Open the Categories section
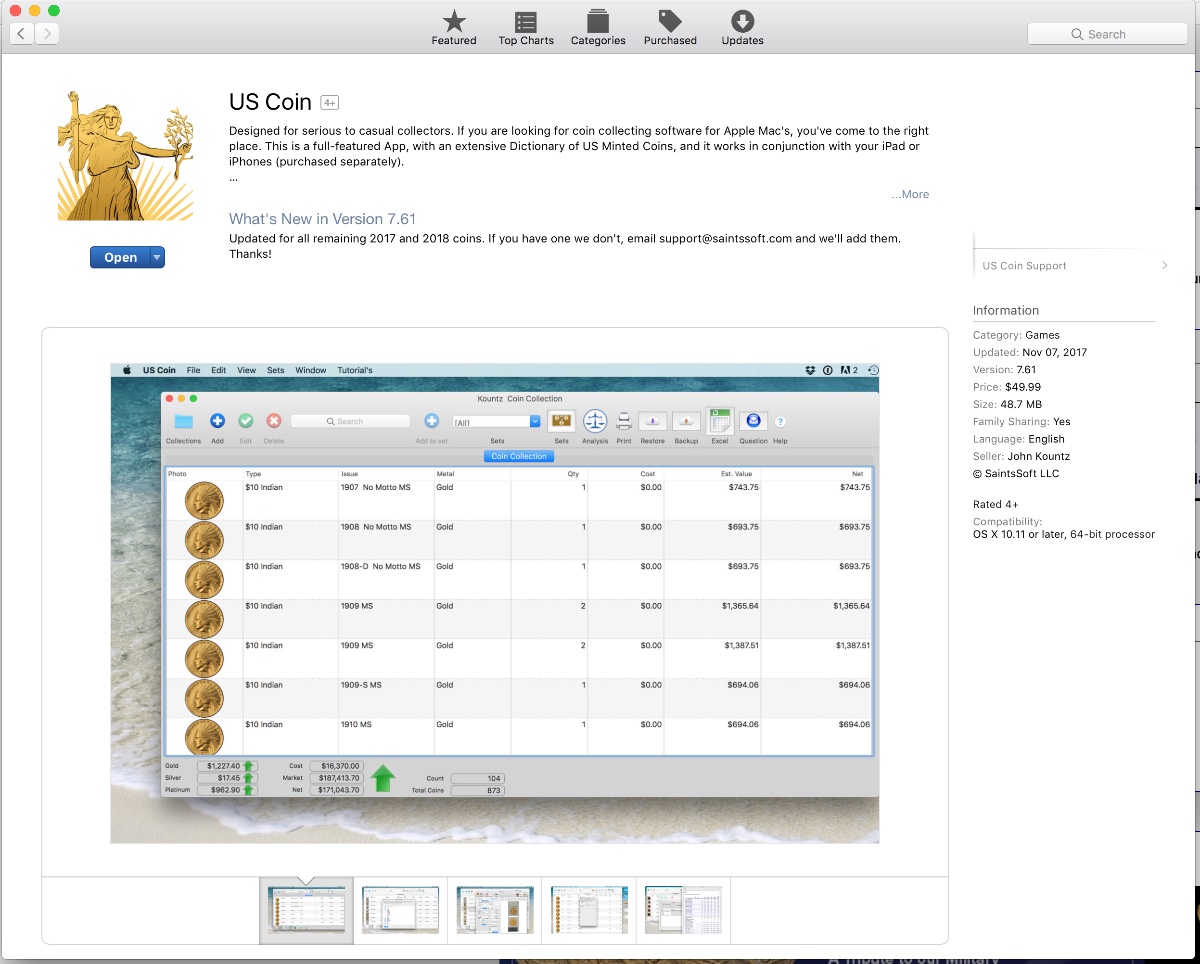This screenshot has width=1200, height=964. pos(598,27)
